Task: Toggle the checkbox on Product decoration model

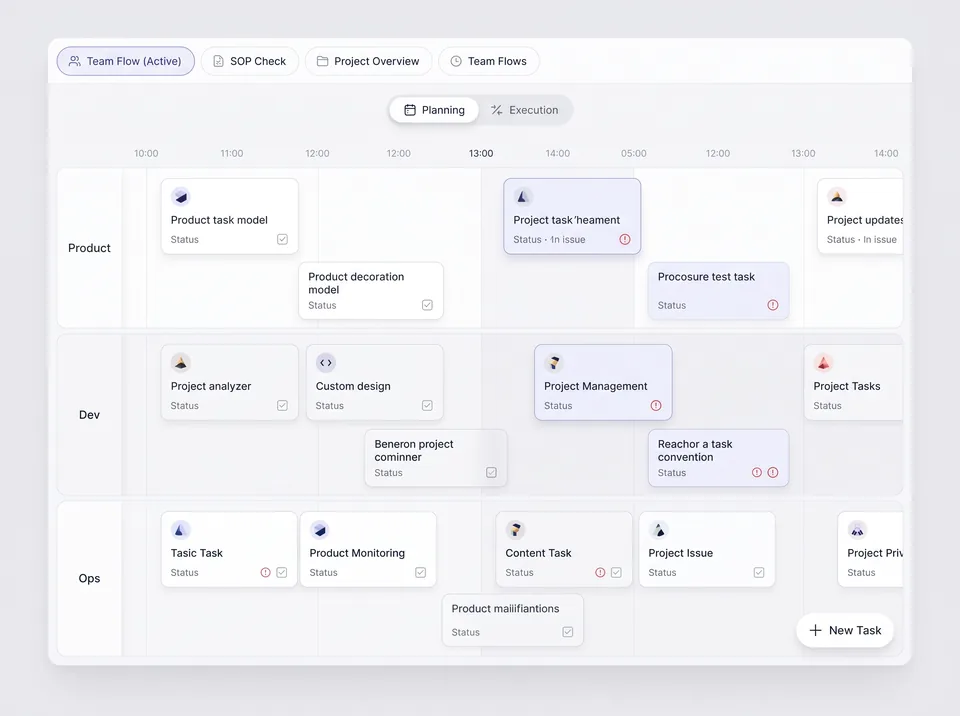Action: click(427, 305)
